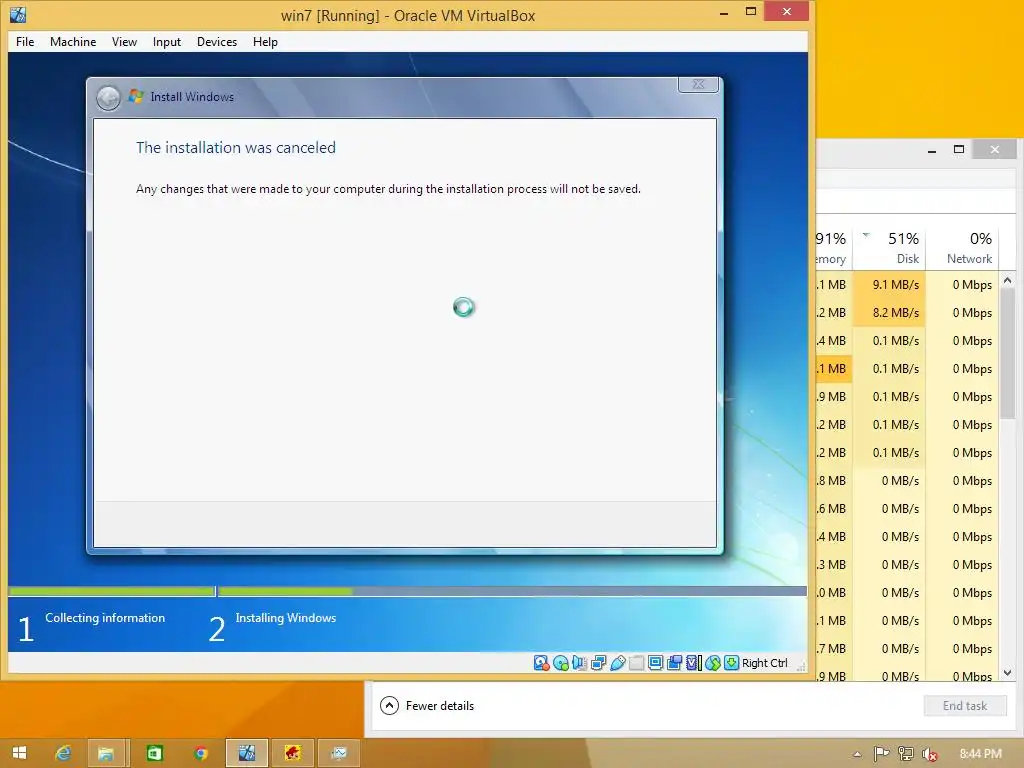Open the Store app from taskbar
Screen dimensions: 1024x768
click(x=154, y=753)
